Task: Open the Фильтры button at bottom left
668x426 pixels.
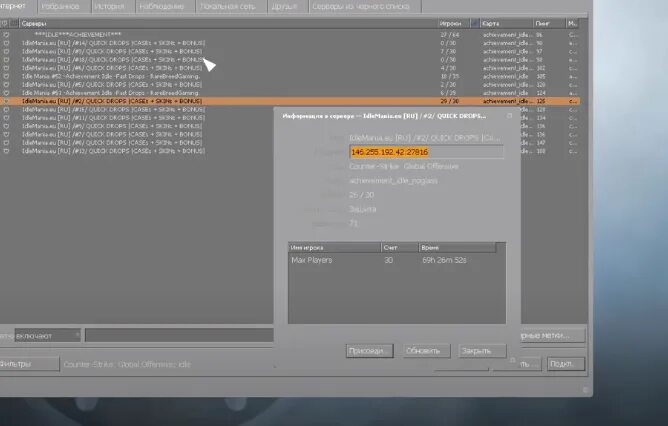Action: click(x=29, y=364)
